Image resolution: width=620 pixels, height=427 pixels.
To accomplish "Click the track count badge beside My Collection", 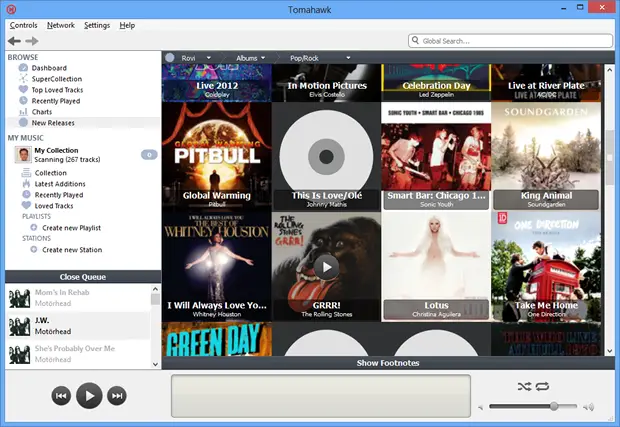I will (149, 155).
